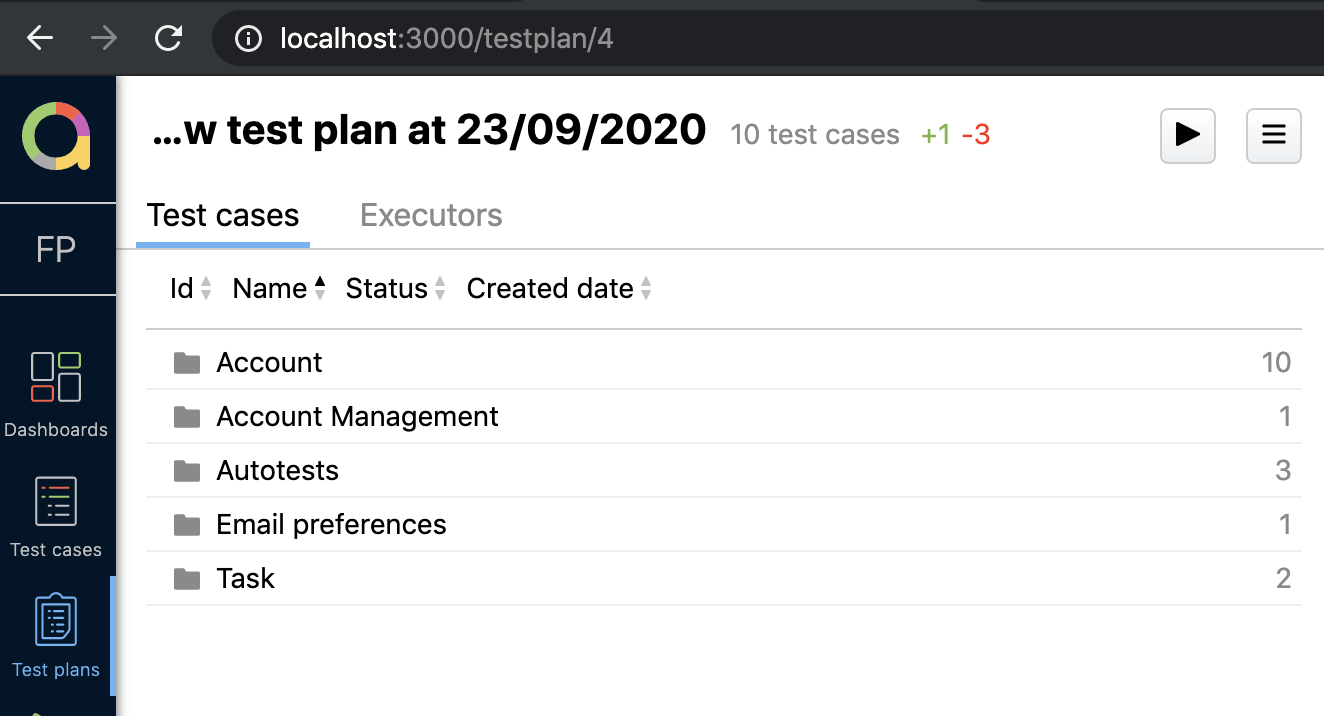Image resolution: width=1324 pixels, height=716 pixels.
Task: Reload the page in browser
Action: (168, 39)
